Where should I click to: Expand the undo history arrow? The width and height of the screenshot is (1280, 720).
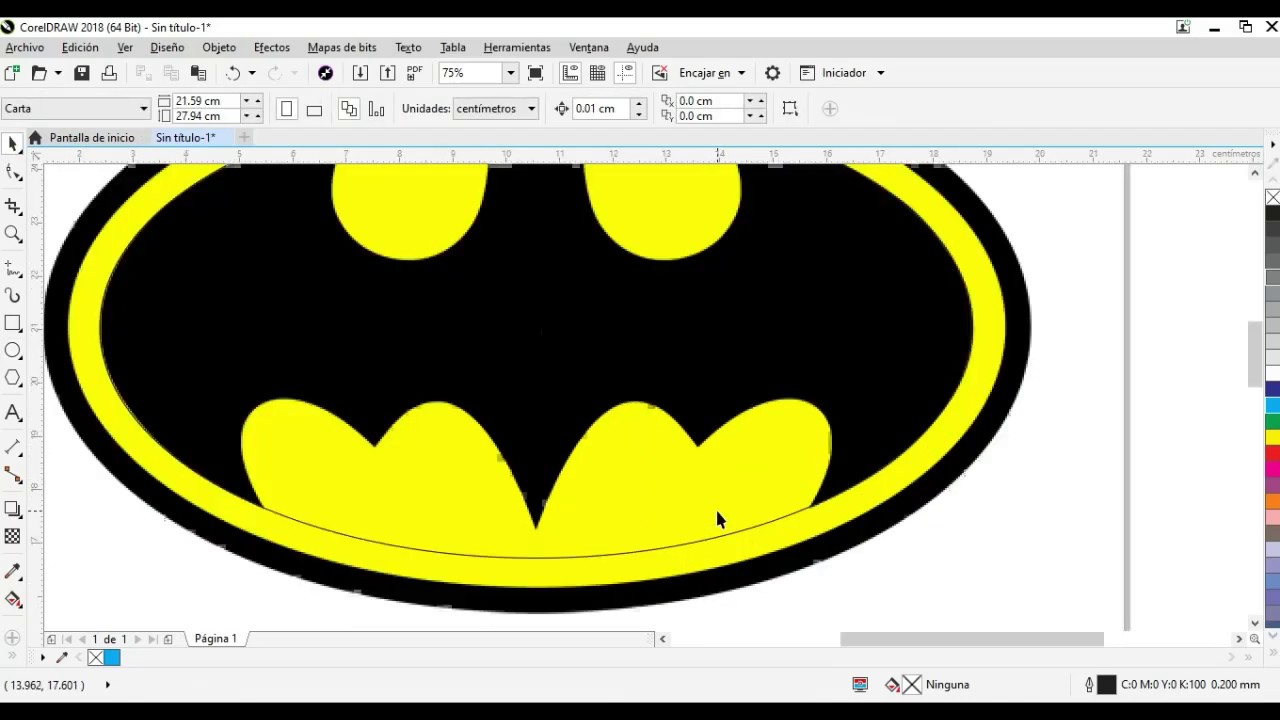pyautogui.click(x=252, y=73)
